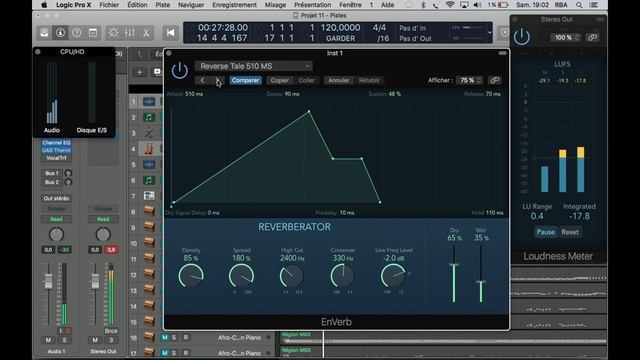640x360 pixels.
Task: Toggle the Comparer button
Action: coord(245,80)
